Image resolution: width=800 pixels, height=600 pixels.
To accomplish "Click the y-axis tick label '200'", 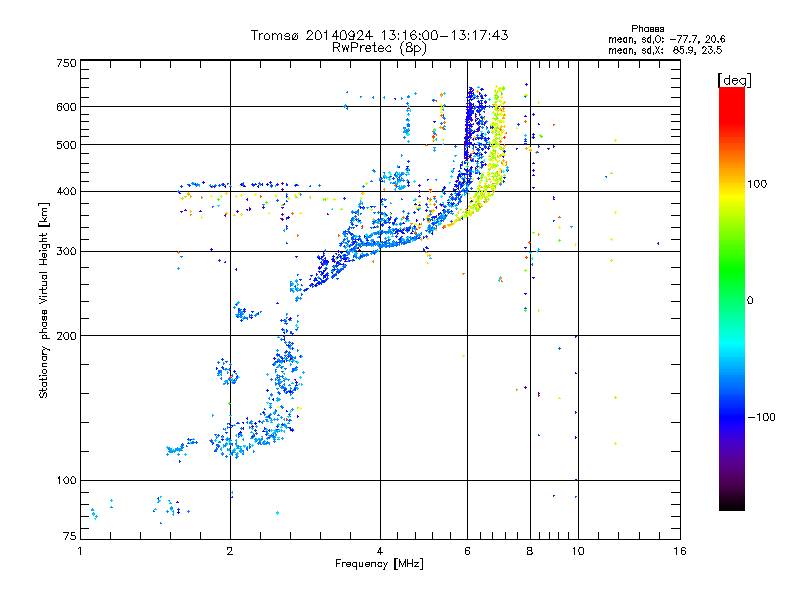I will tap(66, 336).
